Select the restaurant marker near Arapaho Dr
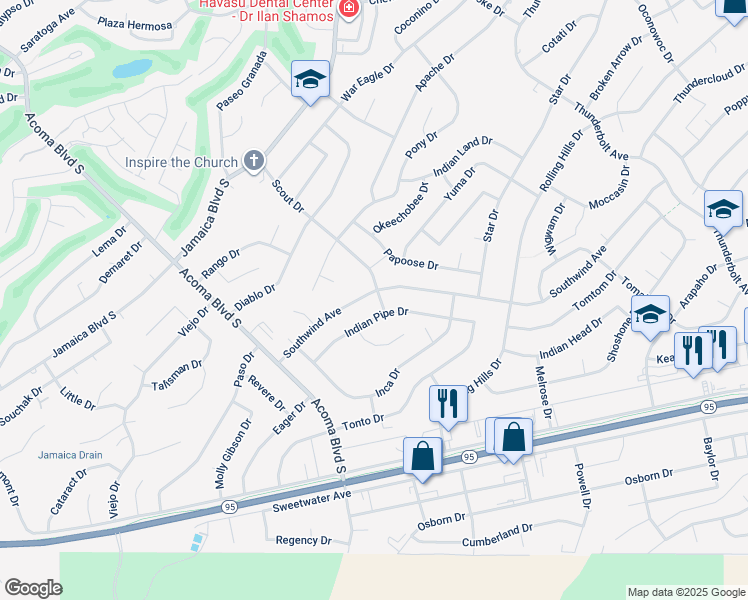This screenshot has width=748, height=600. click(x=693, y=352)
